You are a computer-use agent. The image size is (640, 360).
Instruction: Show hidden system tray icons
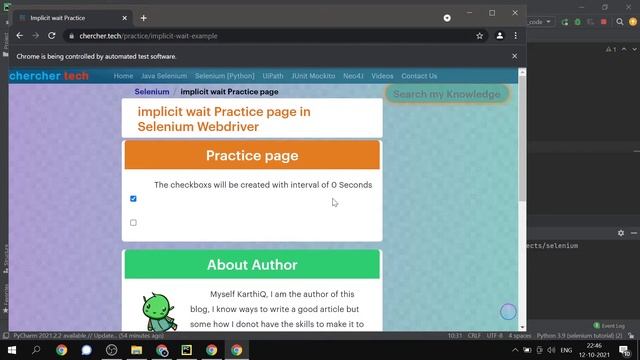click(x=515, y=350)
